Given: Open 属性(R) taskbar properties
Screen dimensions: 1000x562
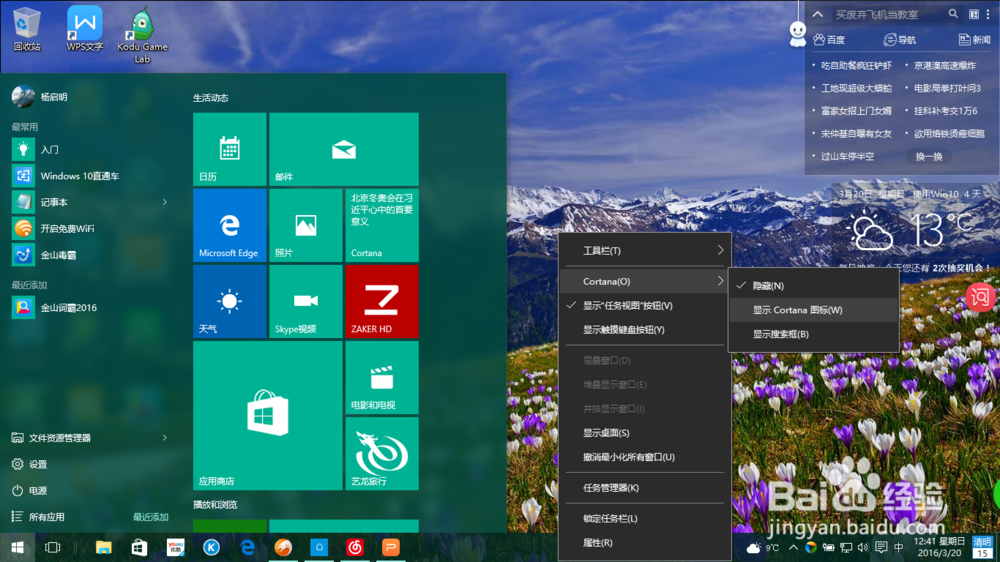Looking at the screenshot, I should click(645, 543).
